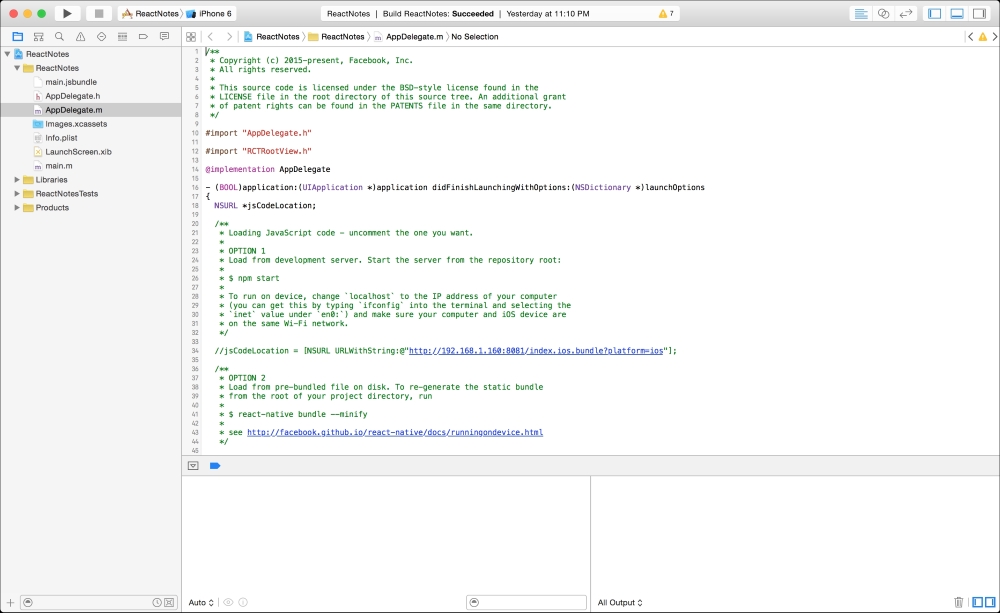Viewport: 1000px width, 613px height.
Task: Open the Report navigator
Action: tap(165, 37)
